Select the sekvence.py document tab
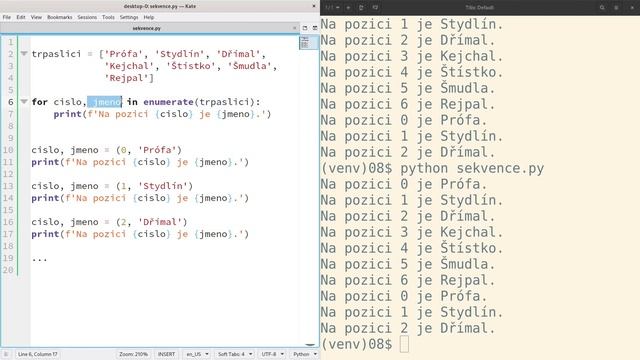Image resolution: width=640 pixels, height=360 pixels. click(146, 28)
